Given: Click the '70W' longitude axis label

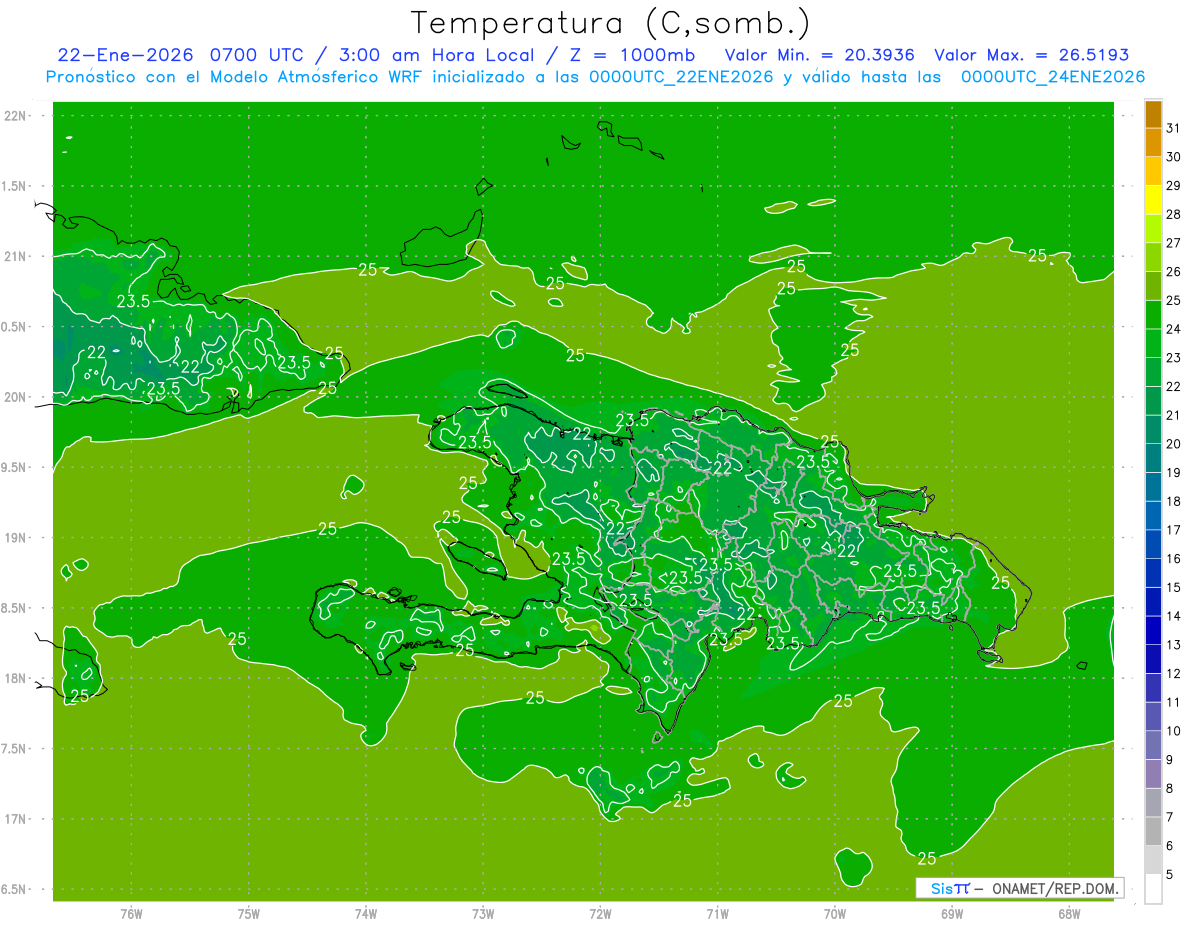Looking at the screenshot, I should 835,913.
